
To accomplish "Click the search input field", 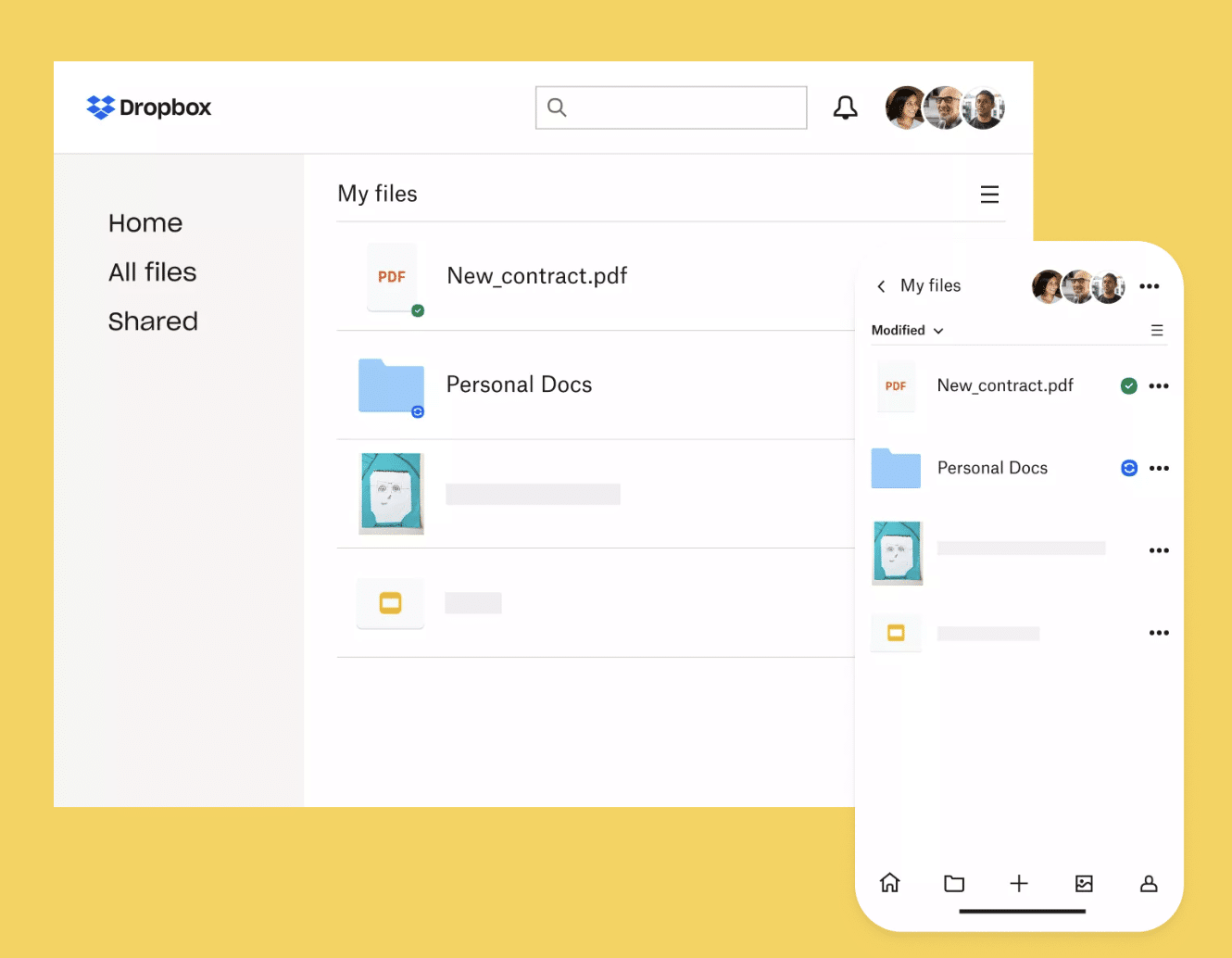I will point(672,107).
